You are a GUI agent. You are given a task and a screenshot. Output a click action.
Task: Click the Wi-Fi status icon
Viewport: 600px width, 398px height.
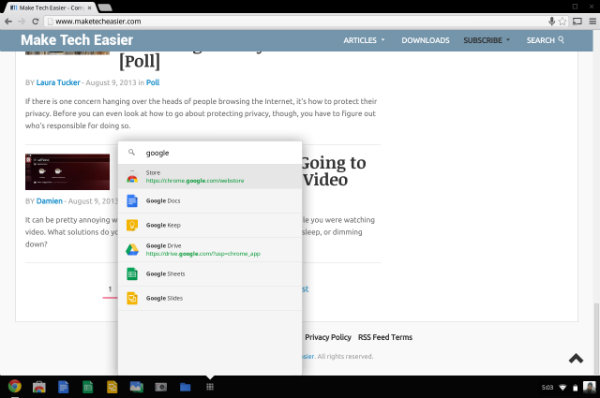562,388
